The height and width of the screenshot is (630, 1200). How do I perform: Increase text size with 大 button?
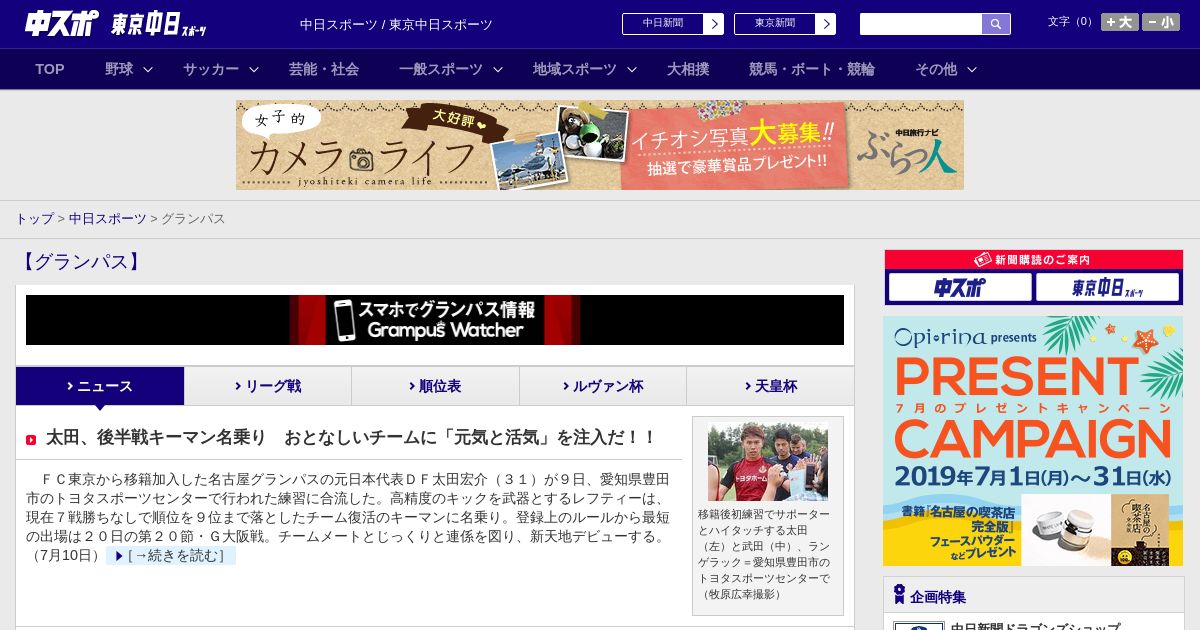click(x=1119, y=22)
